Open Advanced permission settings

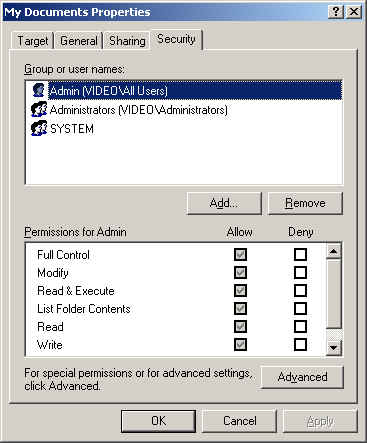pyautogui.click(x=302, y=377)
